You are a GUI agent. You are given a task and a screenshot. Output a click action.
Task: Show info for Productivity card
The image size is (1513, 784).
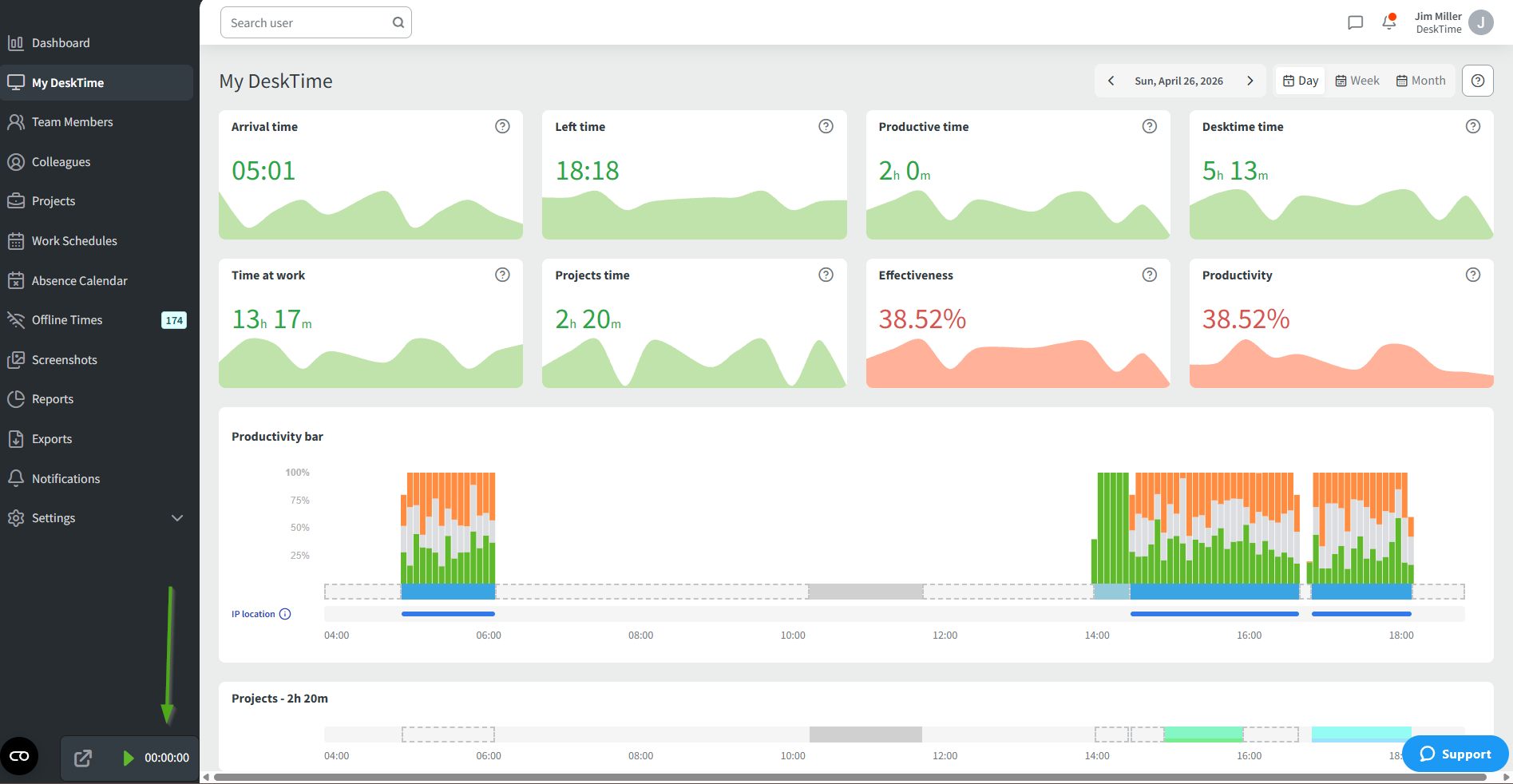coord(1473,275)
